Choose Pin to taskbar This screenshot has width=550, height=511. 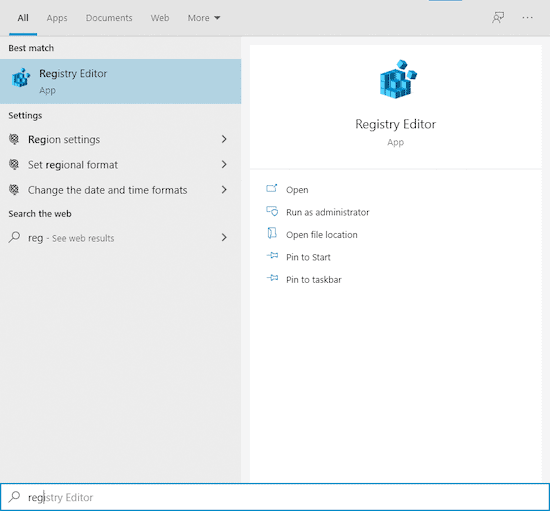pos(314,280)
